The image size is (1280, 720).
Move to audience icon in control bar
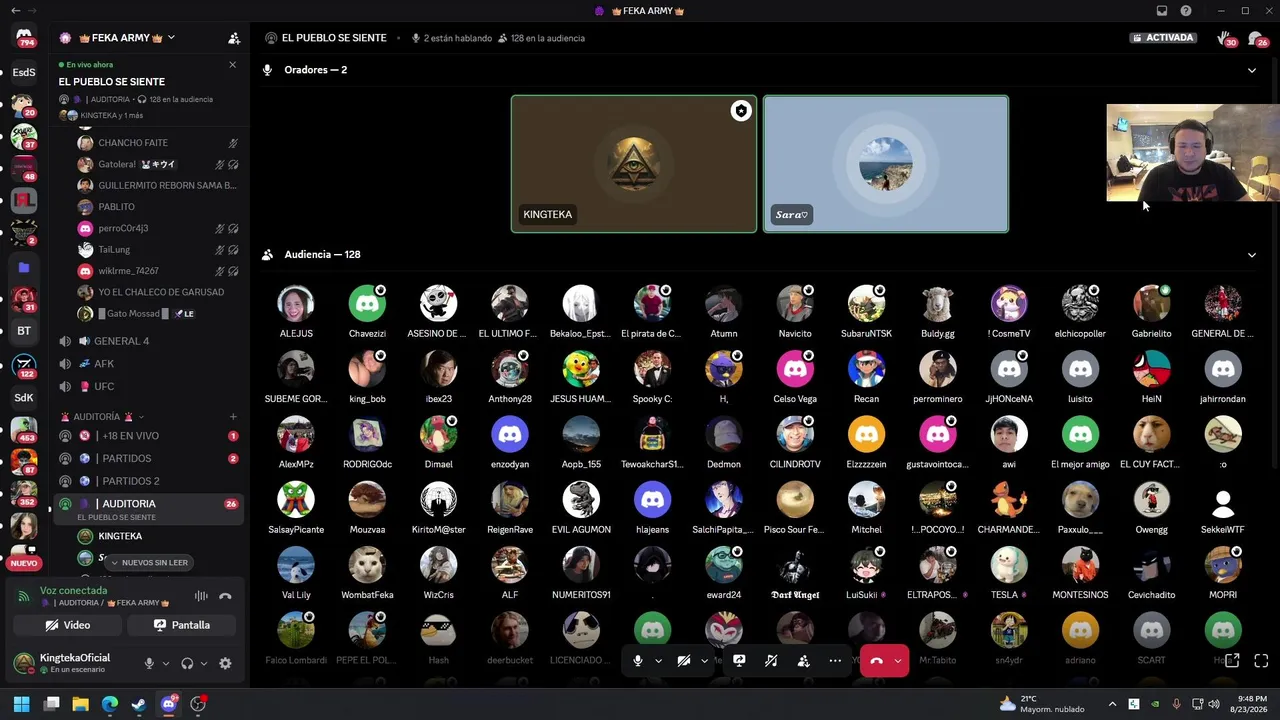tap(803, 660)
